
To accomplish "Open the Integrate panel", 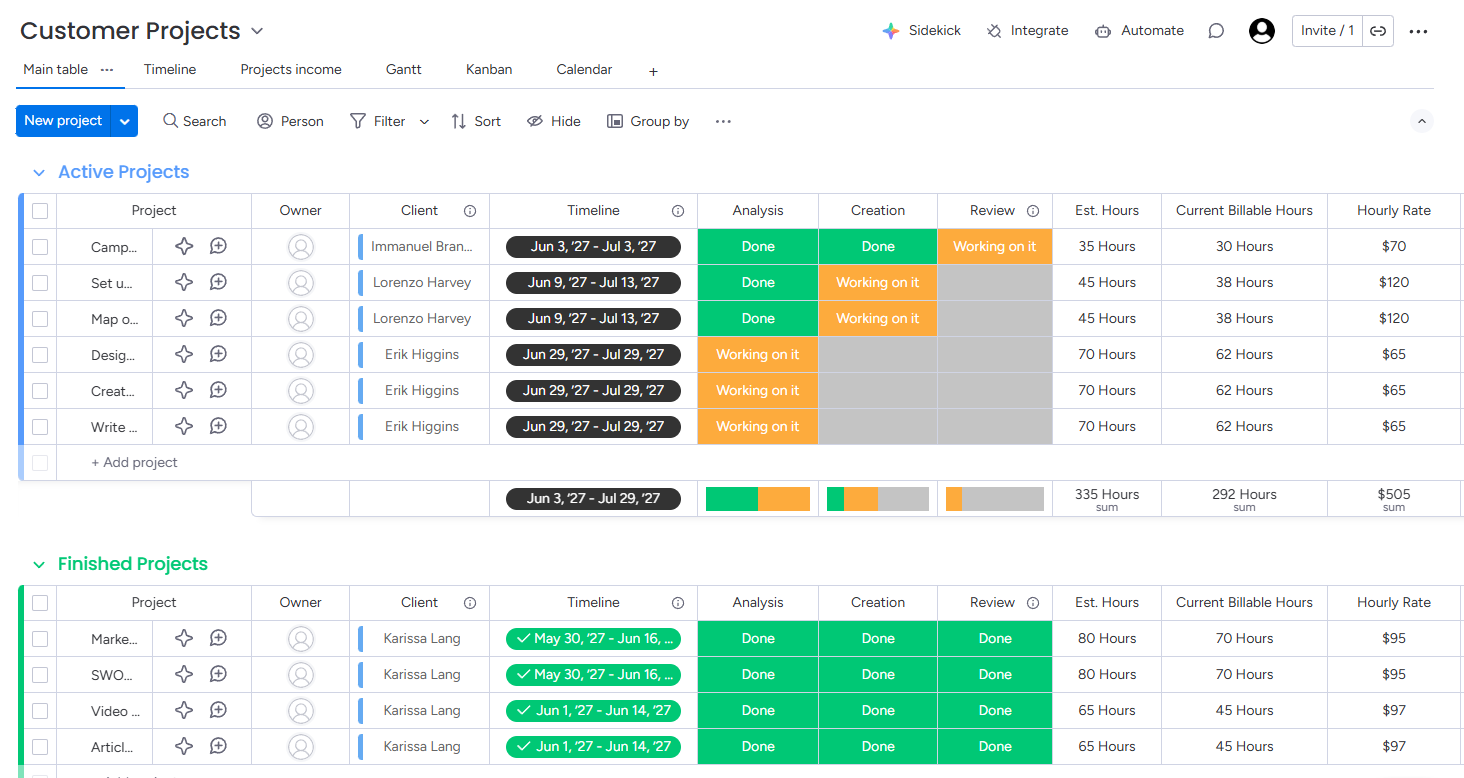I will tap(1027, 30).
